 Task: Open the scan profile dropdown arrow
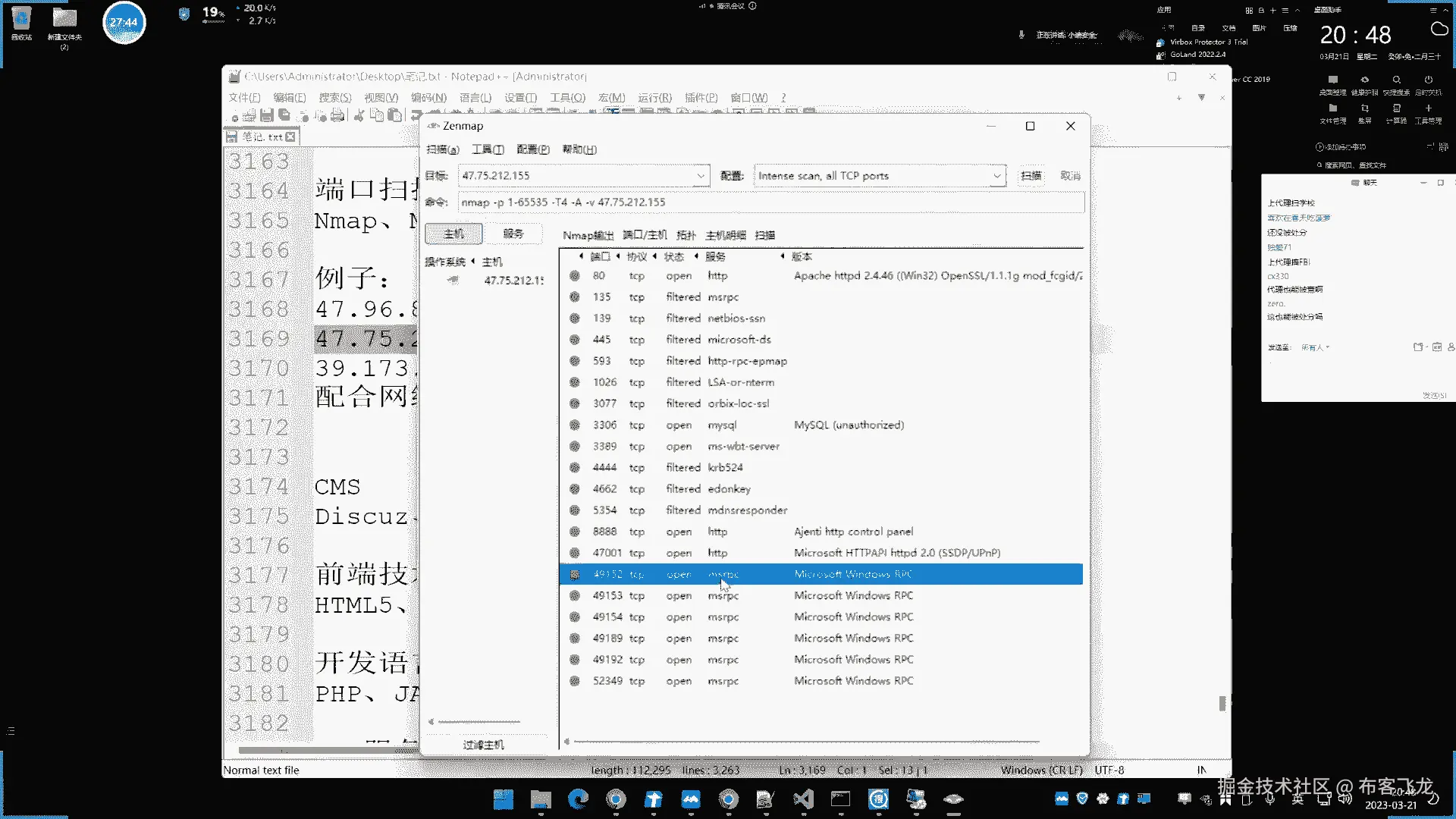(x=996, y=176)
